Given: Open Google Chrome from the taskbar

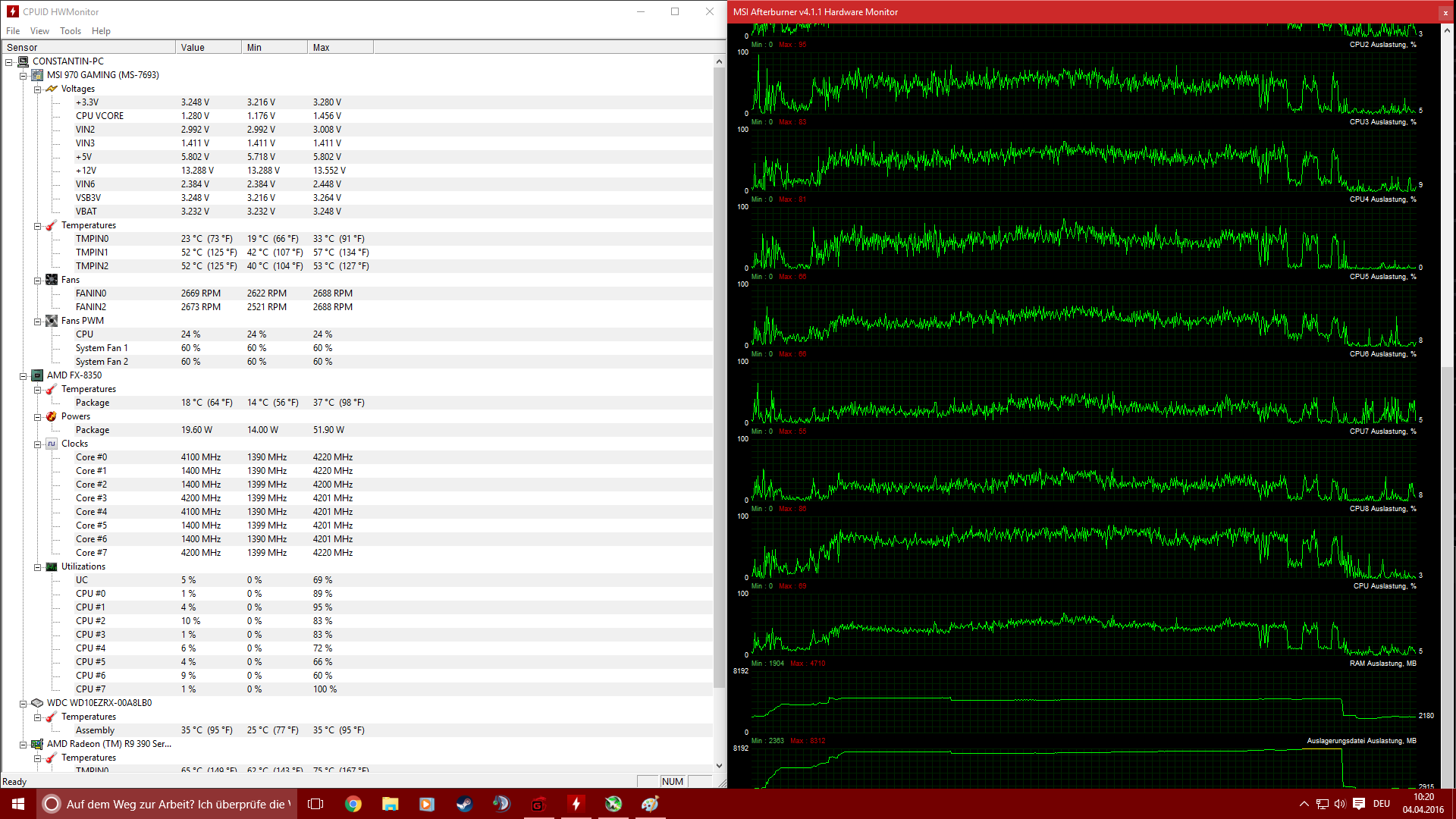Looking at the screenshot, I should pyautogui.click(x=353, y=804).
